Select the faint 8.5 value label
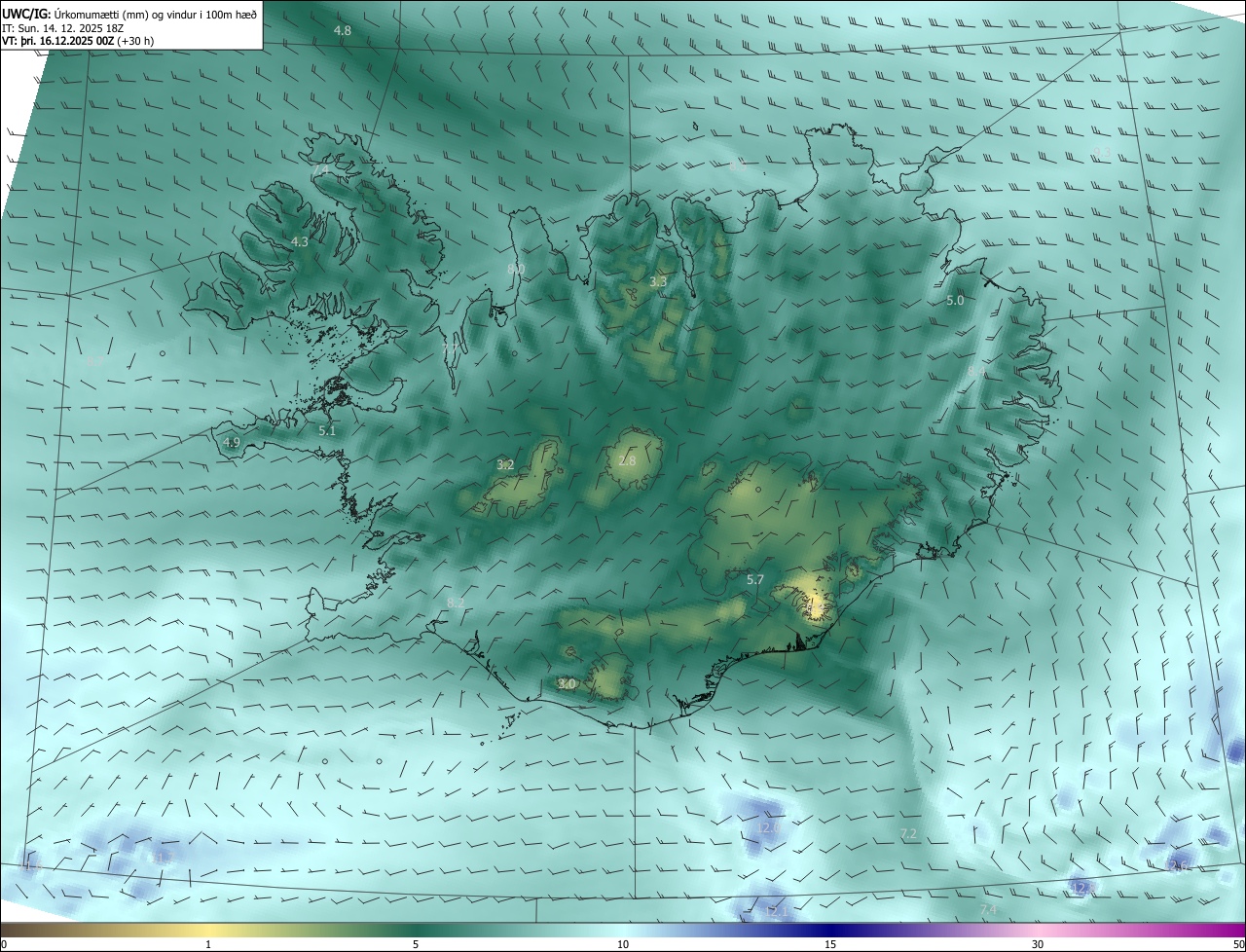The image size is (1246, 952). (737, 166)
